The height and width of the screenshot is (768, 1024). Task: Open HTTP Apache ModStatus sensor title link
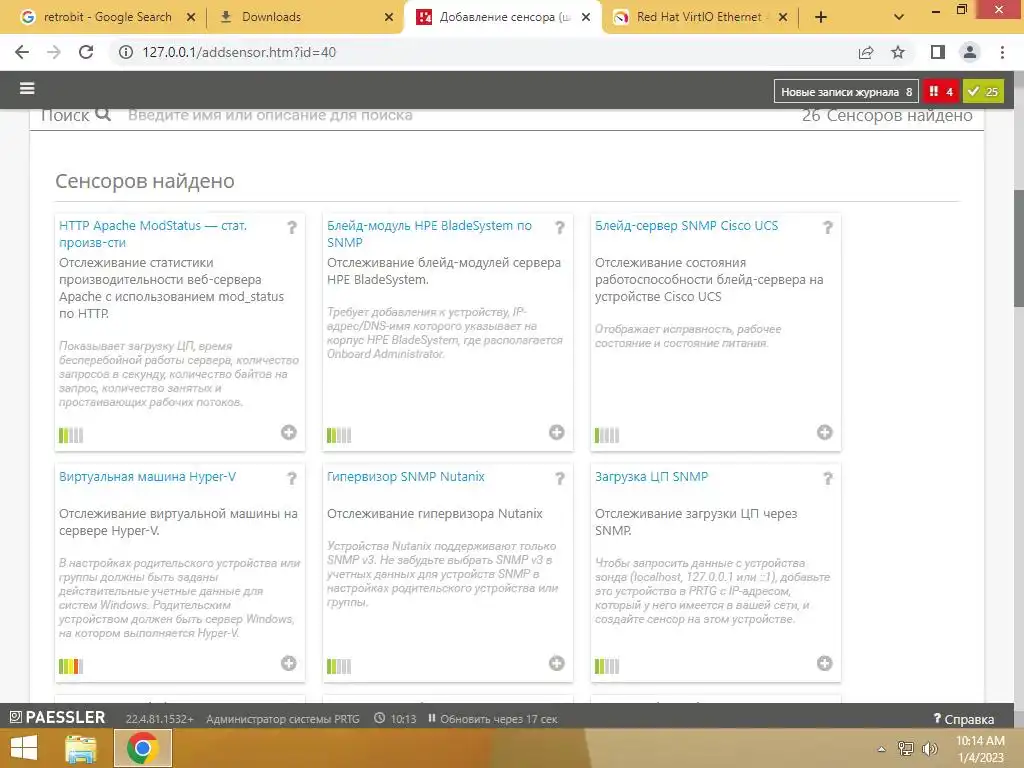click(153, 234)
